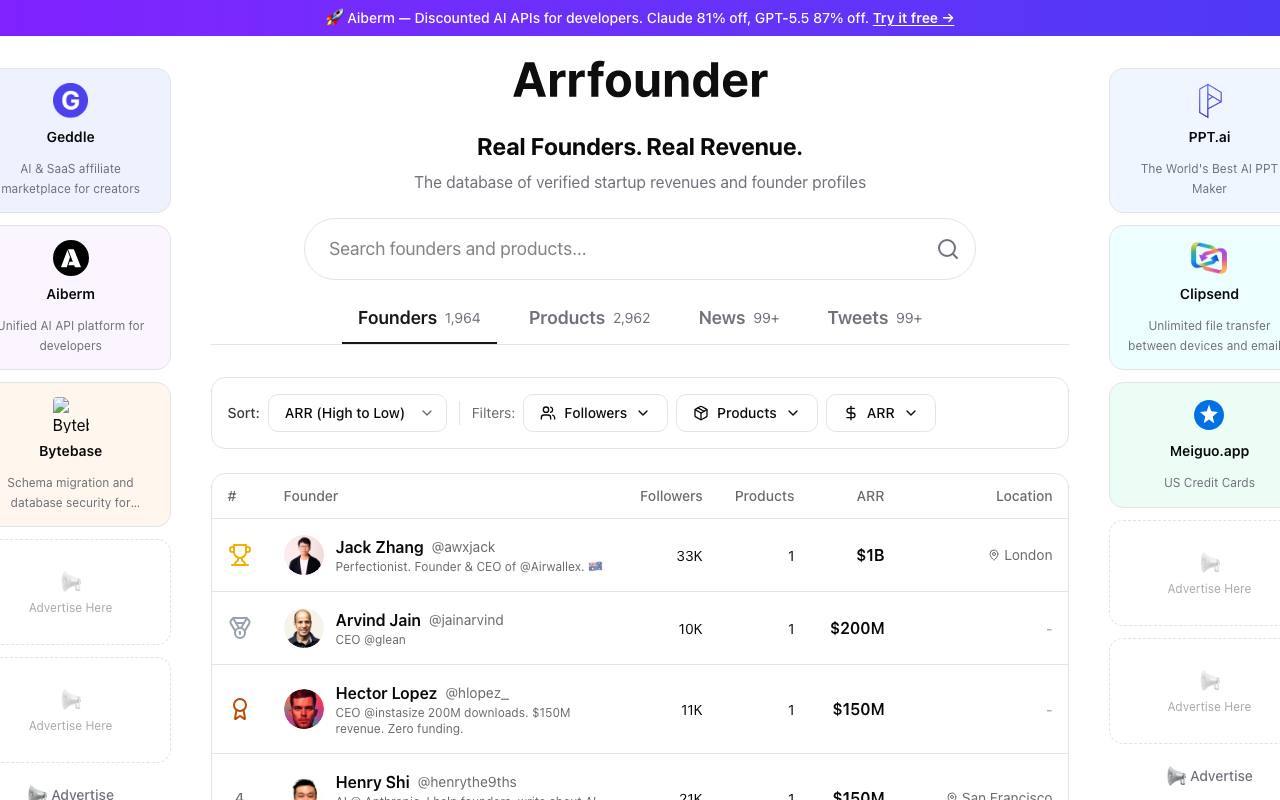Click the @jainarvind handle
The width and height of the screenshot is (1280, 800).
466,620
